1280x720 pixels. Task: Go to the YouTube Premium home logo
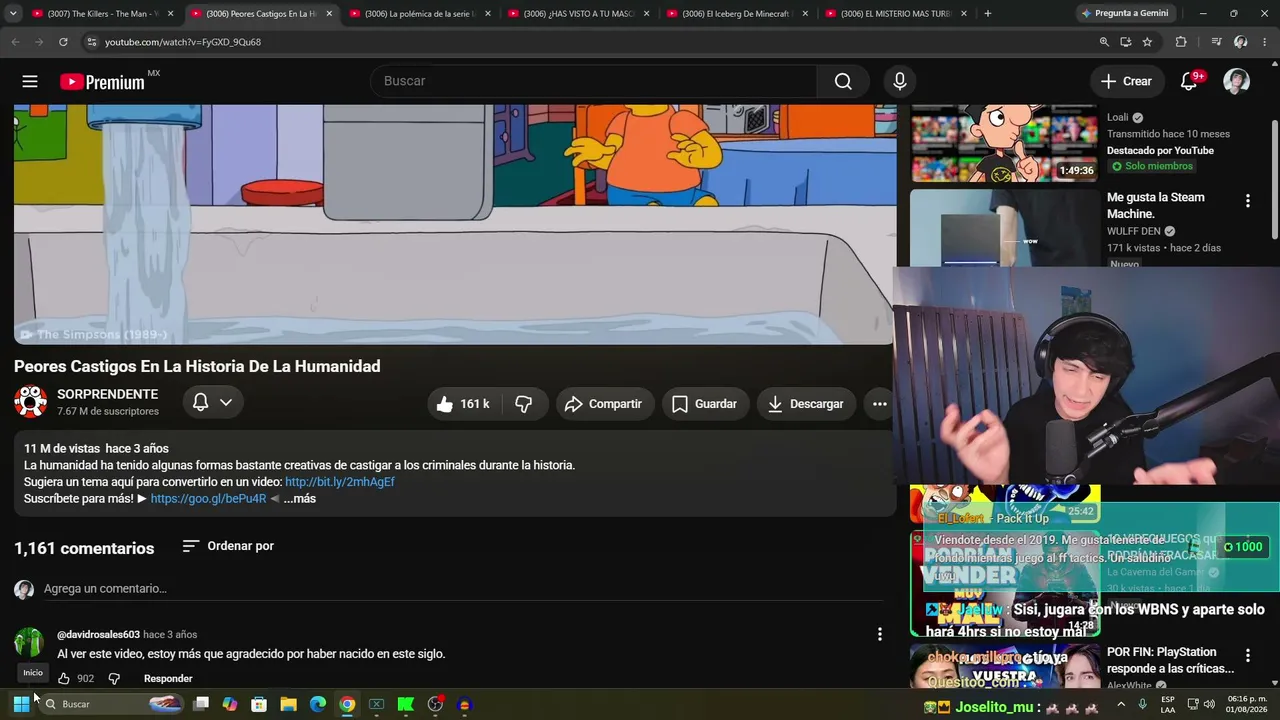pyautogui.click(x=103, y=82)
